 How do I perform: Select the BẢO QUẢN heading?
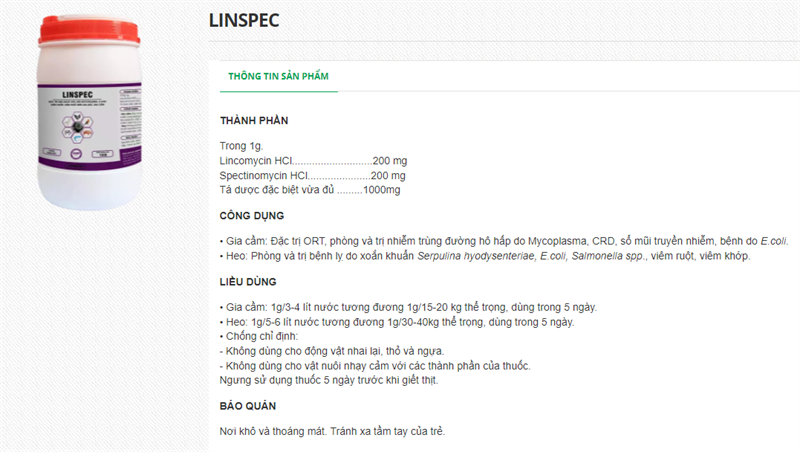248,406
